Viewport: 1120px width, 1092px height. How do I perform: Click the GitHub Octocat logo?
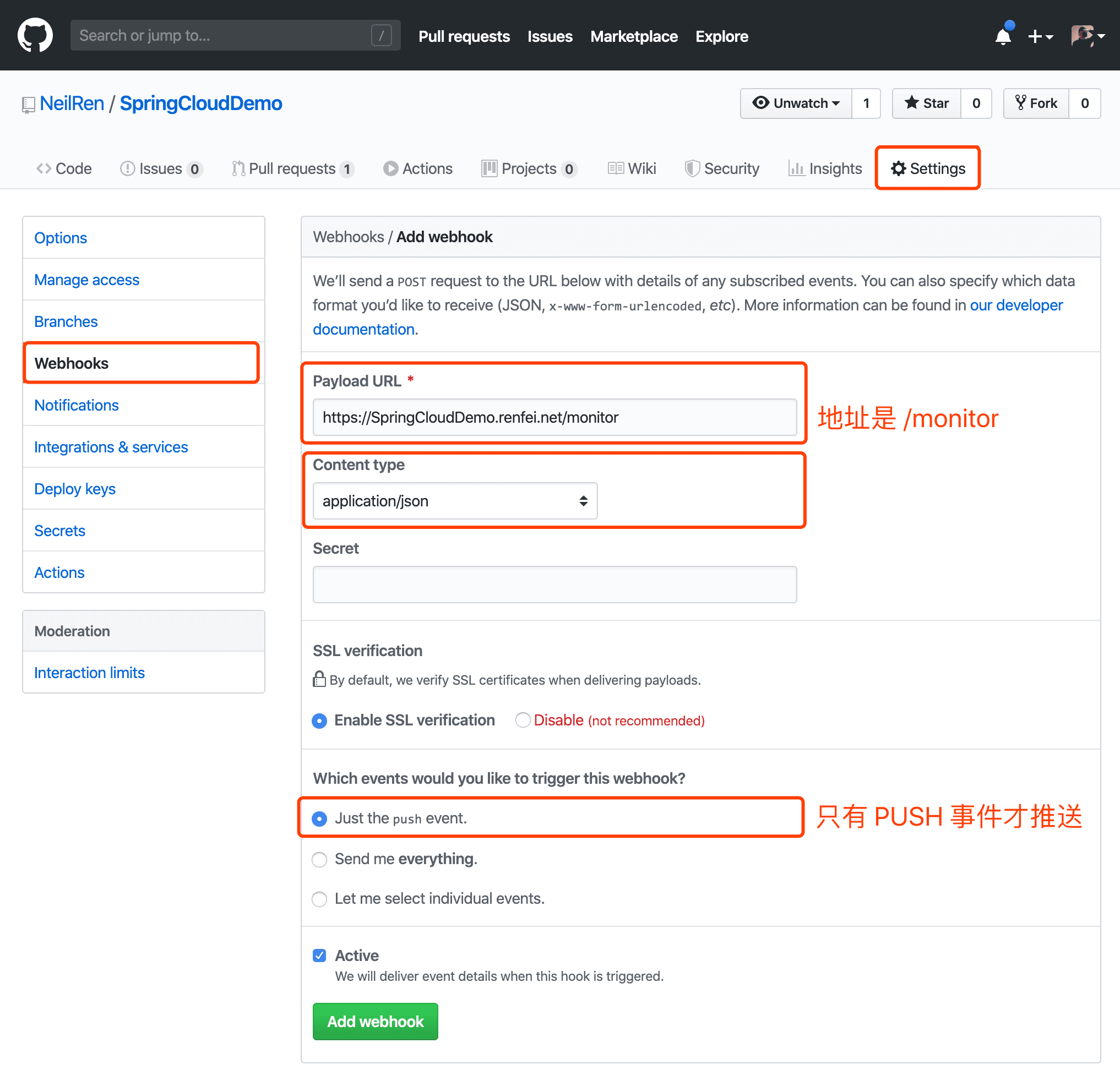35,36
